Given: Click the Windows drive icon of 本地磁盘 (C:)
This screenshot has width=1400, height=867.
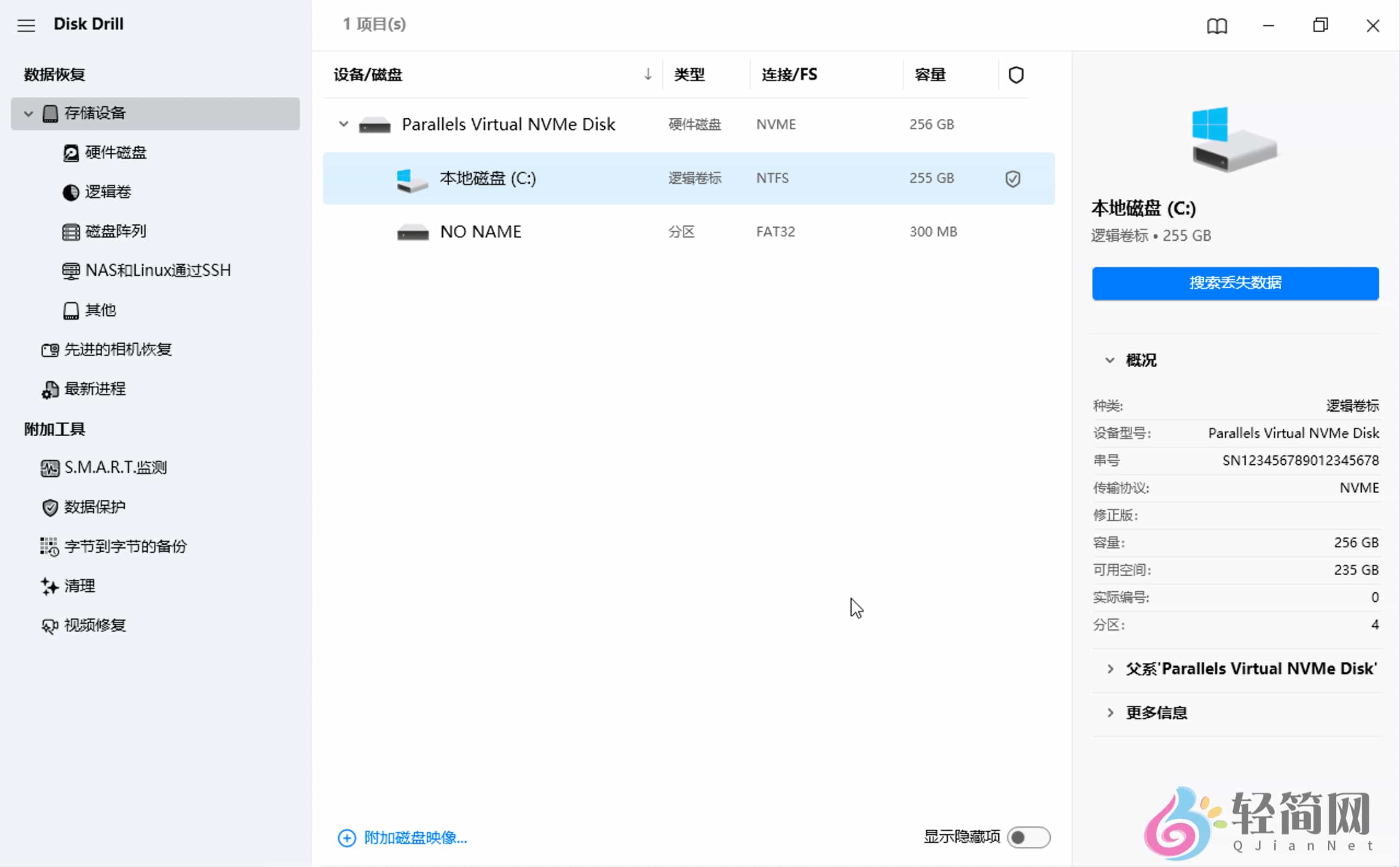Looking at the screenshot, I should coord(412,180).
